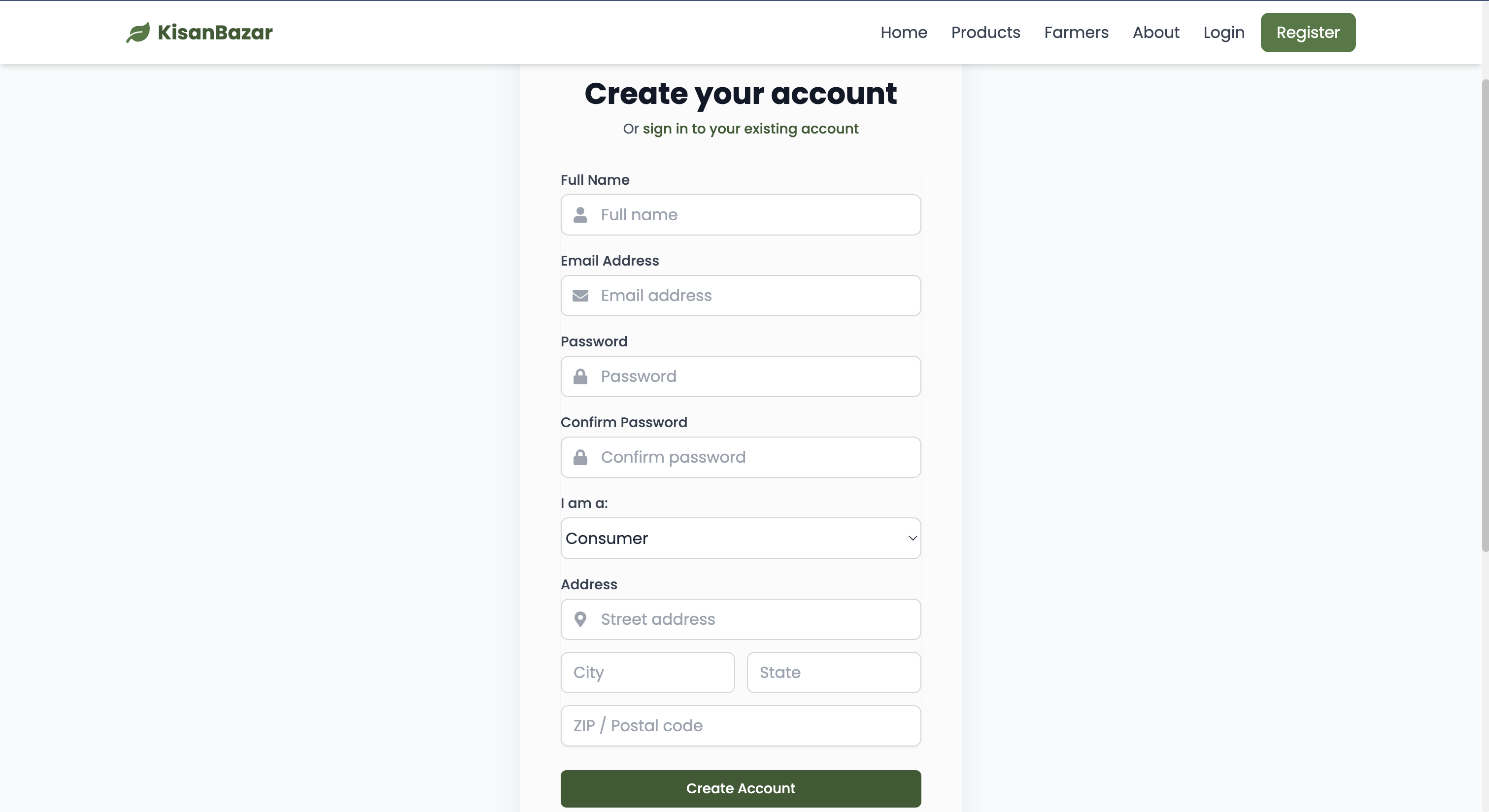1489x812 pixels.
Task: Click the KisanBazar leaf logo icon
Action: tap(138, 33)
